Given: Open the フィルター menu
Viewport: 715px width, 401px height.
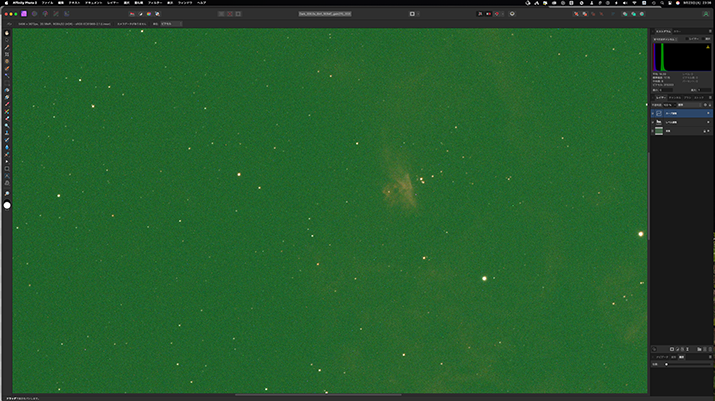Looking at the screenshot, I should click(x=155, y=4).
